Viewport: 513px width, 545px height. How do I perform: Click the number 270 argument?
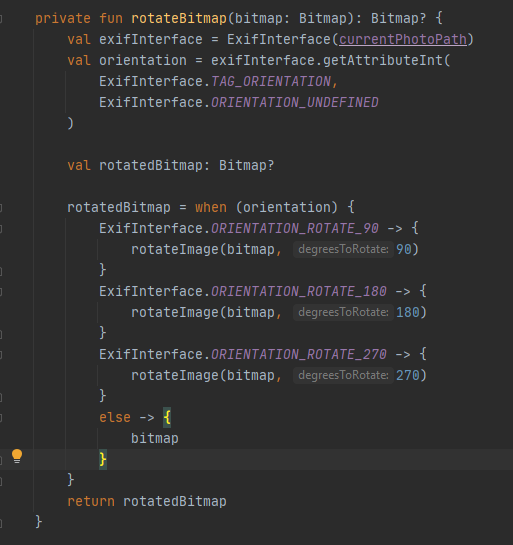coord(408,375)
